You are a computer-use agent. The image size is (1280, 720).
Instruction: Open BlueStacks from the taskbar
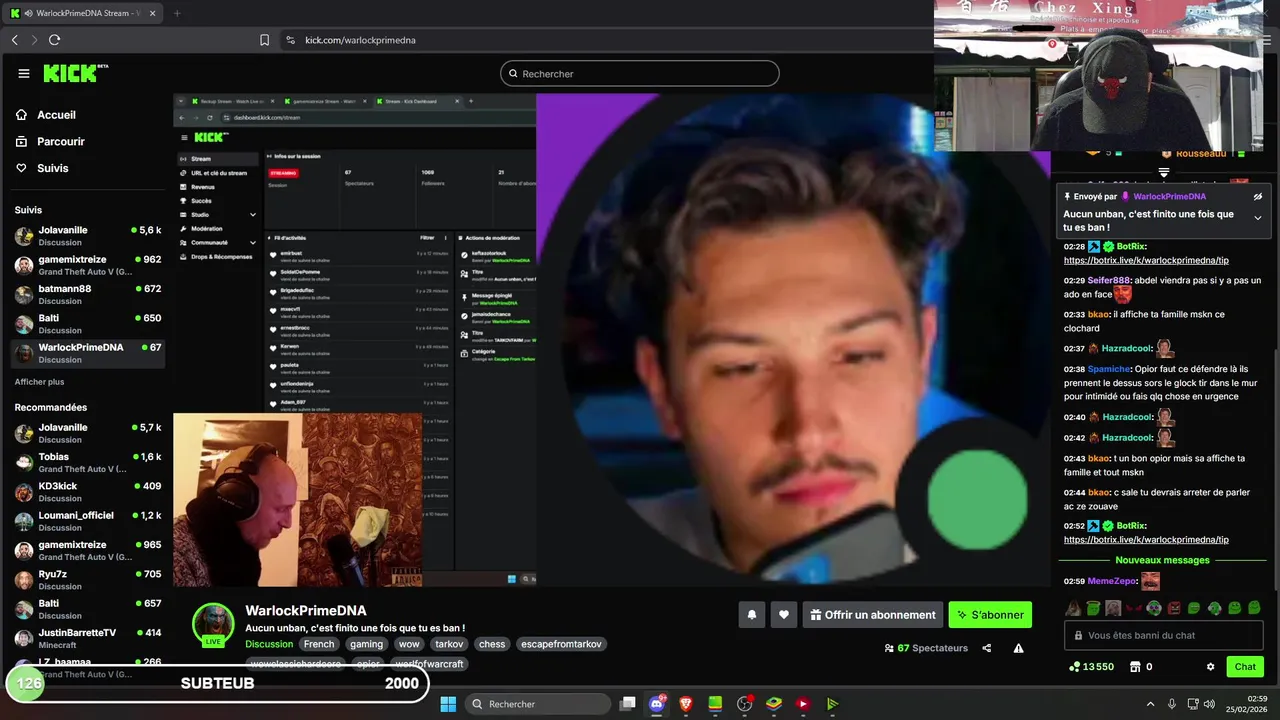pos(773,704)
